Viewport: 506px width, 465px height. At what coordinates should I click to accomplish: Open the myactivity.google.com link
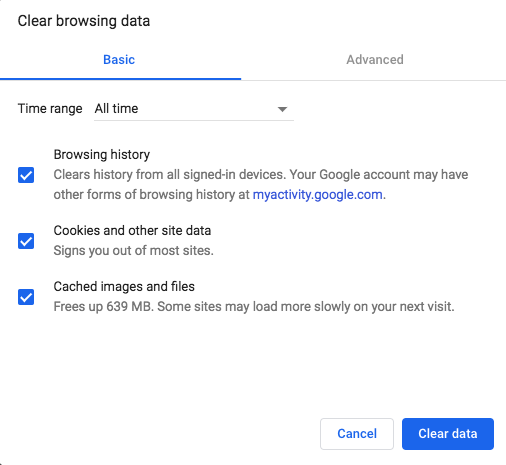pos(317,195)
